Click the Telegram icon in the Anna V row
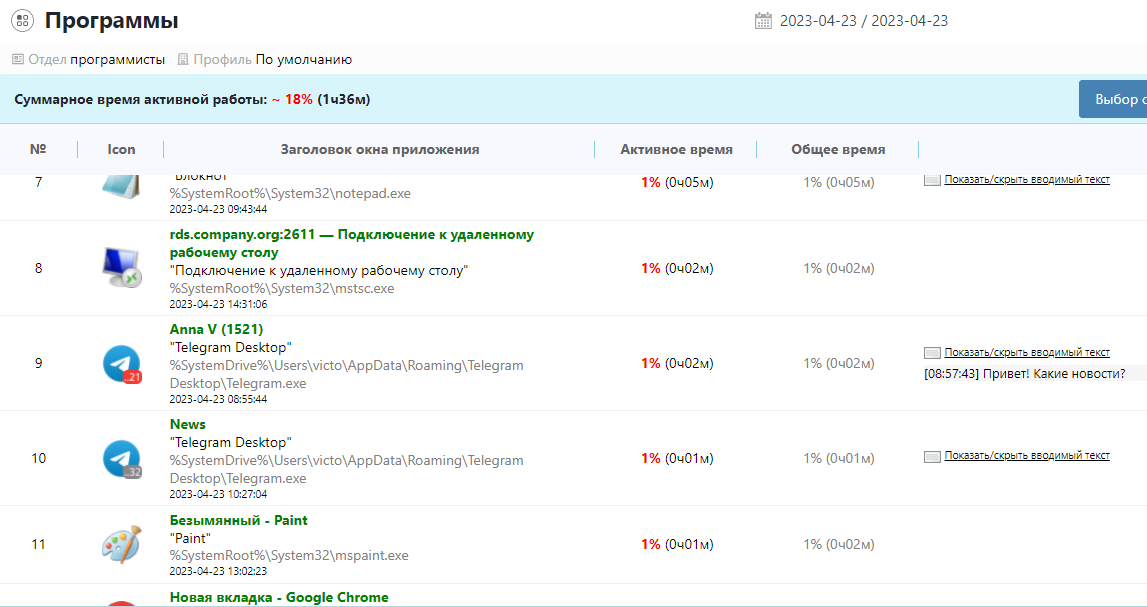Viewport: 1147px width, 607px height. click(122, 363)
